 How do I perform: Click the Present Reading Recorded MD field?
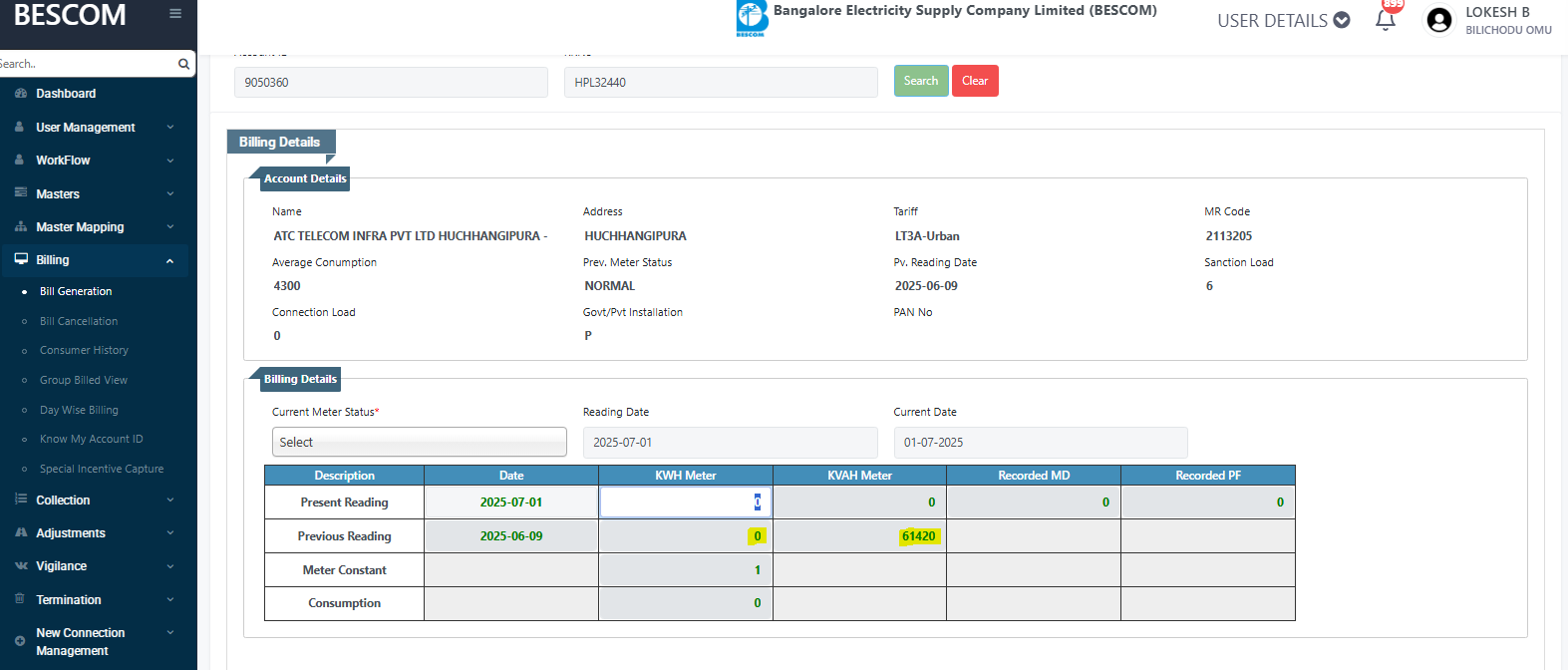point(1034,502)
